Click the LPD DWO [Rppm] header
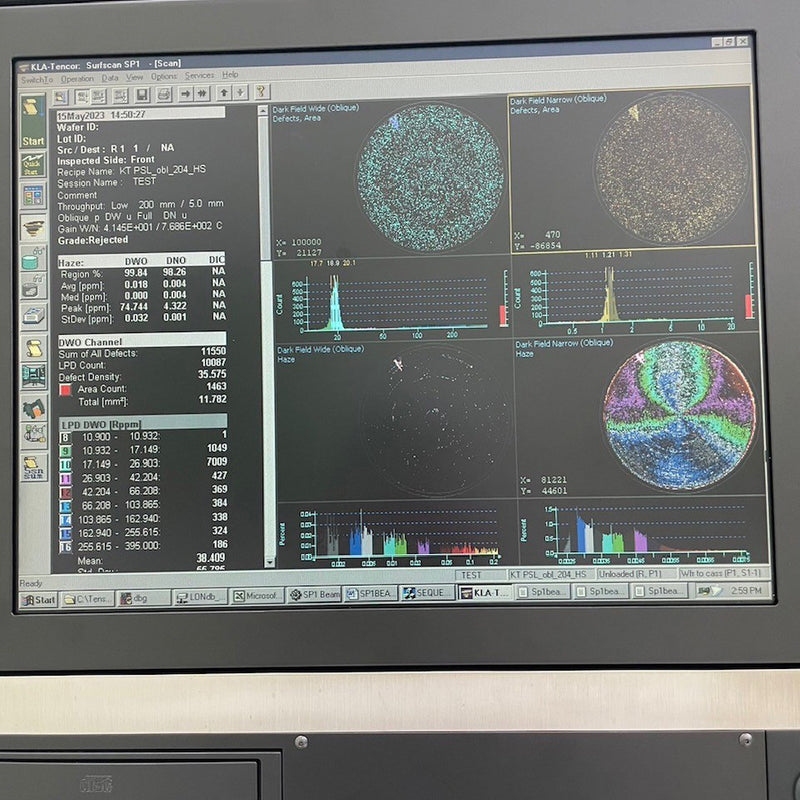Screen dimensions: 800x800 click(143, 423)
